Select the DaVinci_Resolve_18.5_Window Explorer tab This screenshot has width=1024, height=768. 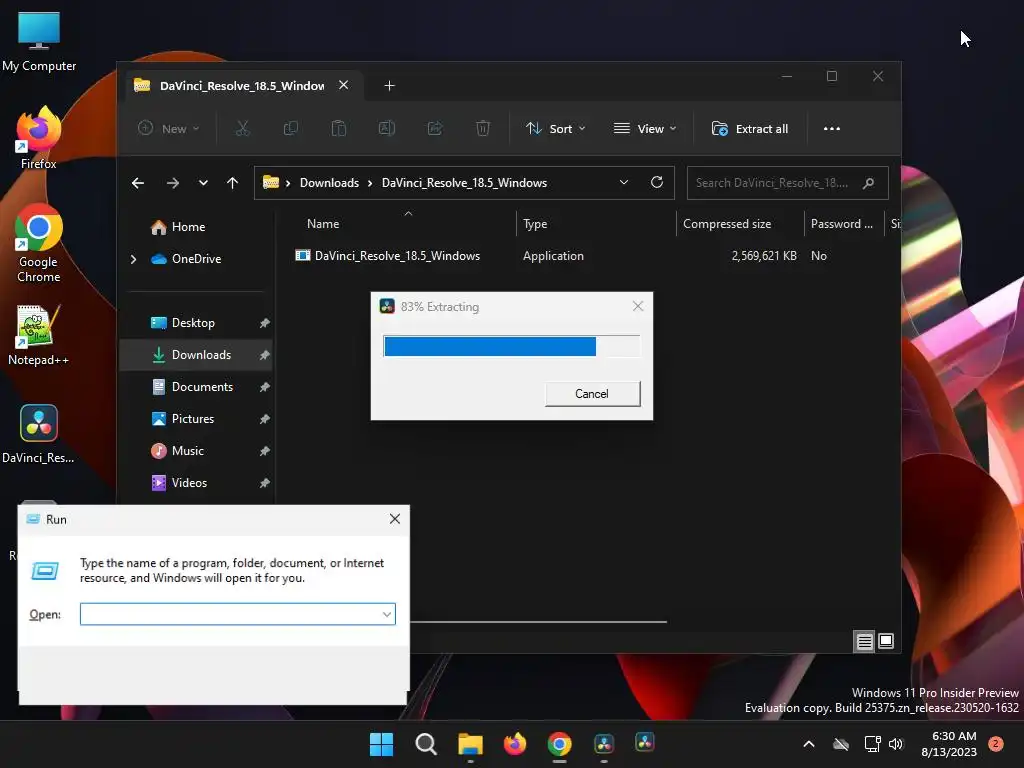coord(242,86)
